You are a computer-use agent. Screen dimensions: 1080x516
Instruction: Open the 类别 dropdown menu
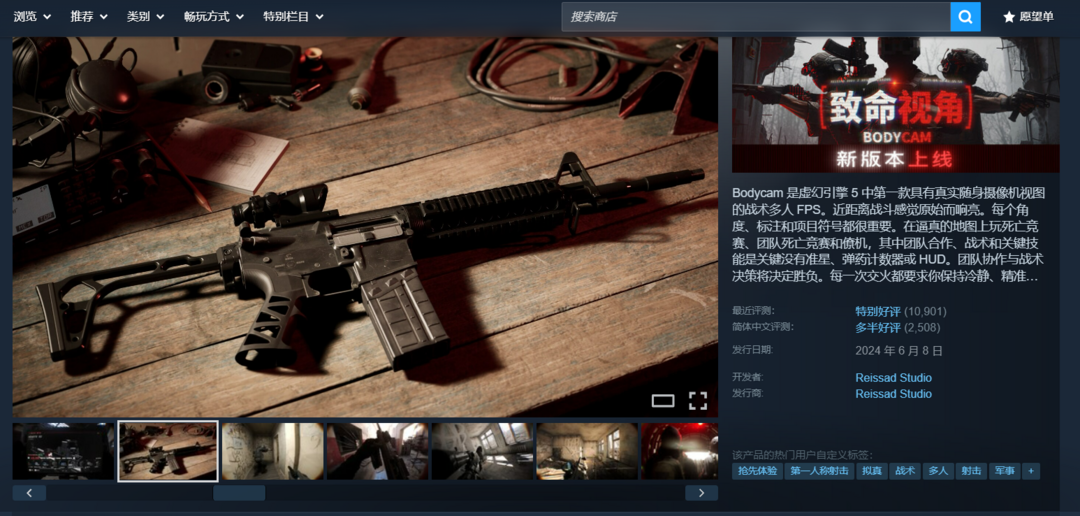click(x=145, y=17)
